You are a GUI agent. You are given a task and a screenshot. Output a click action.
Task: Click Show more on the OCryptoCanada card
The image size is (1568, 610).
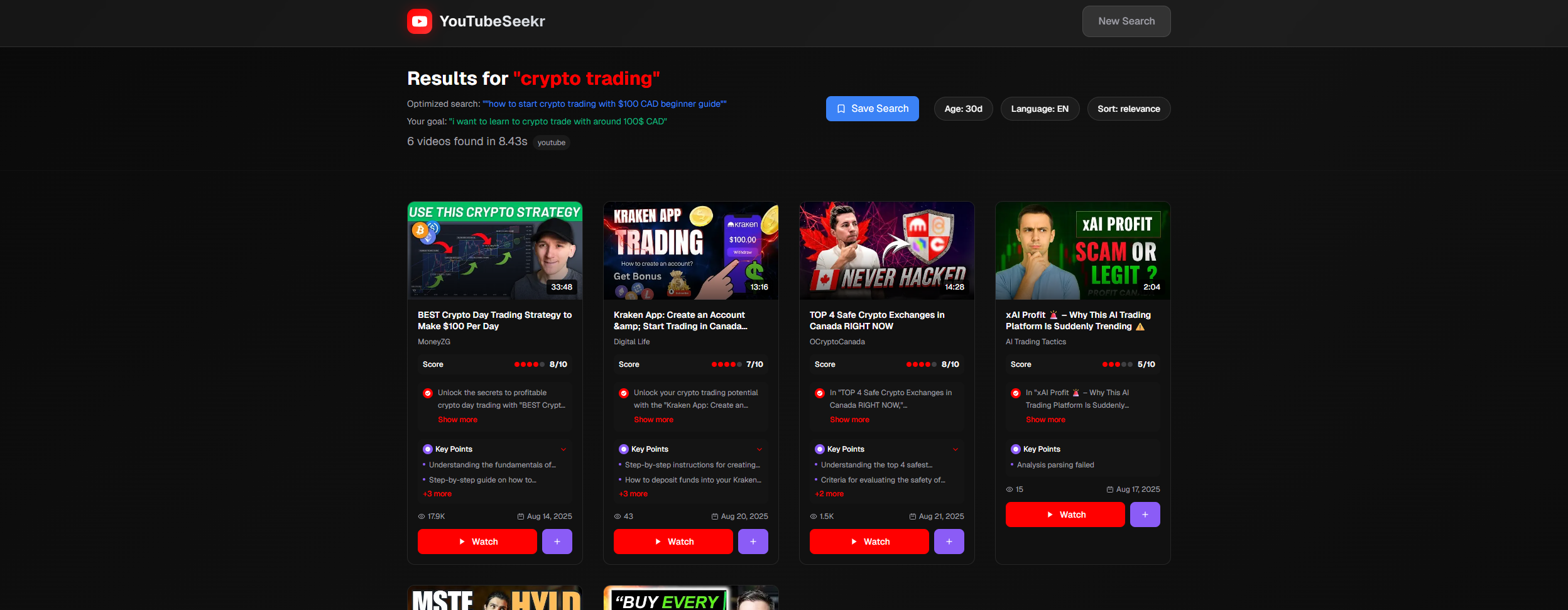pos(849,420)
